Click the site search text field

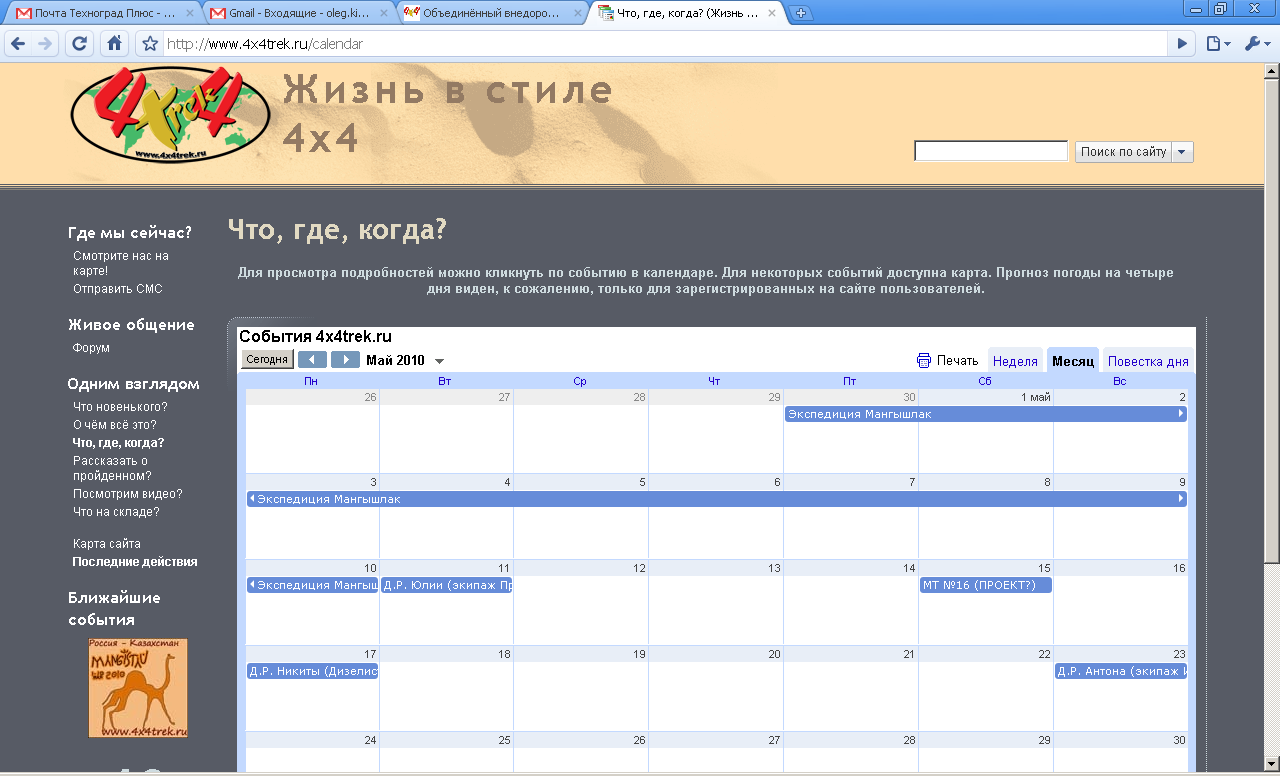pos(990,152)
